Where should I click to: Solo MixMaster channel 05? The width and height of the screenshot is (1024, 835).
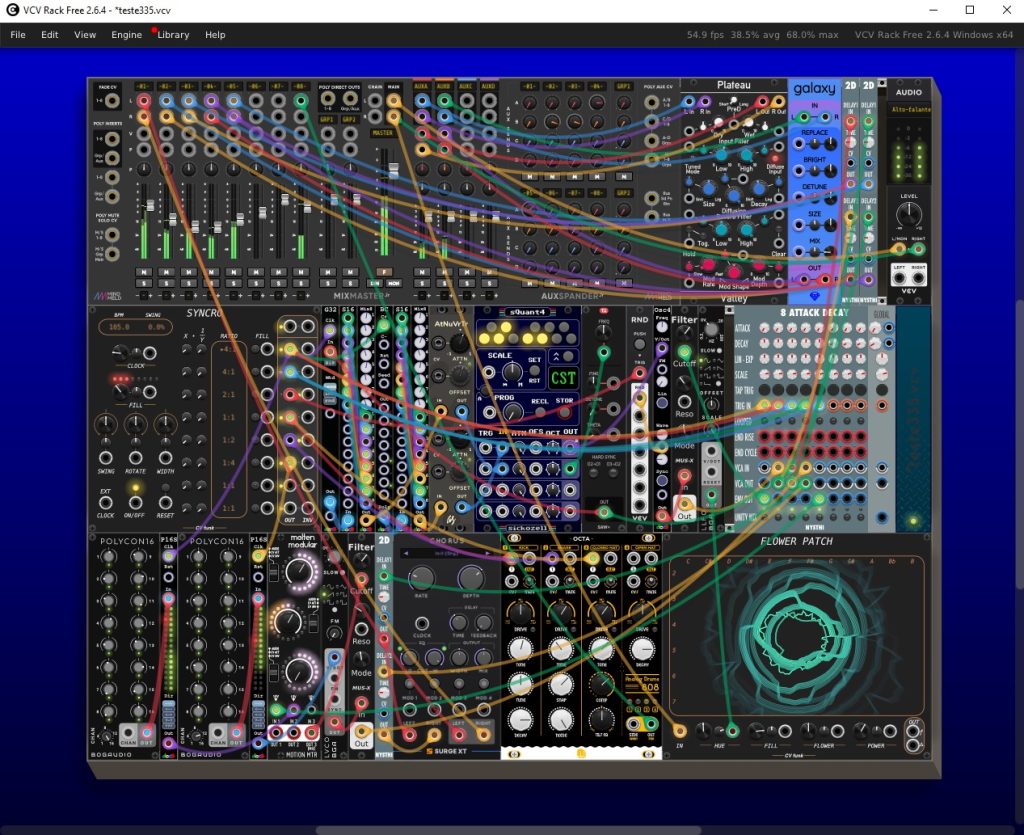[234, 283]
